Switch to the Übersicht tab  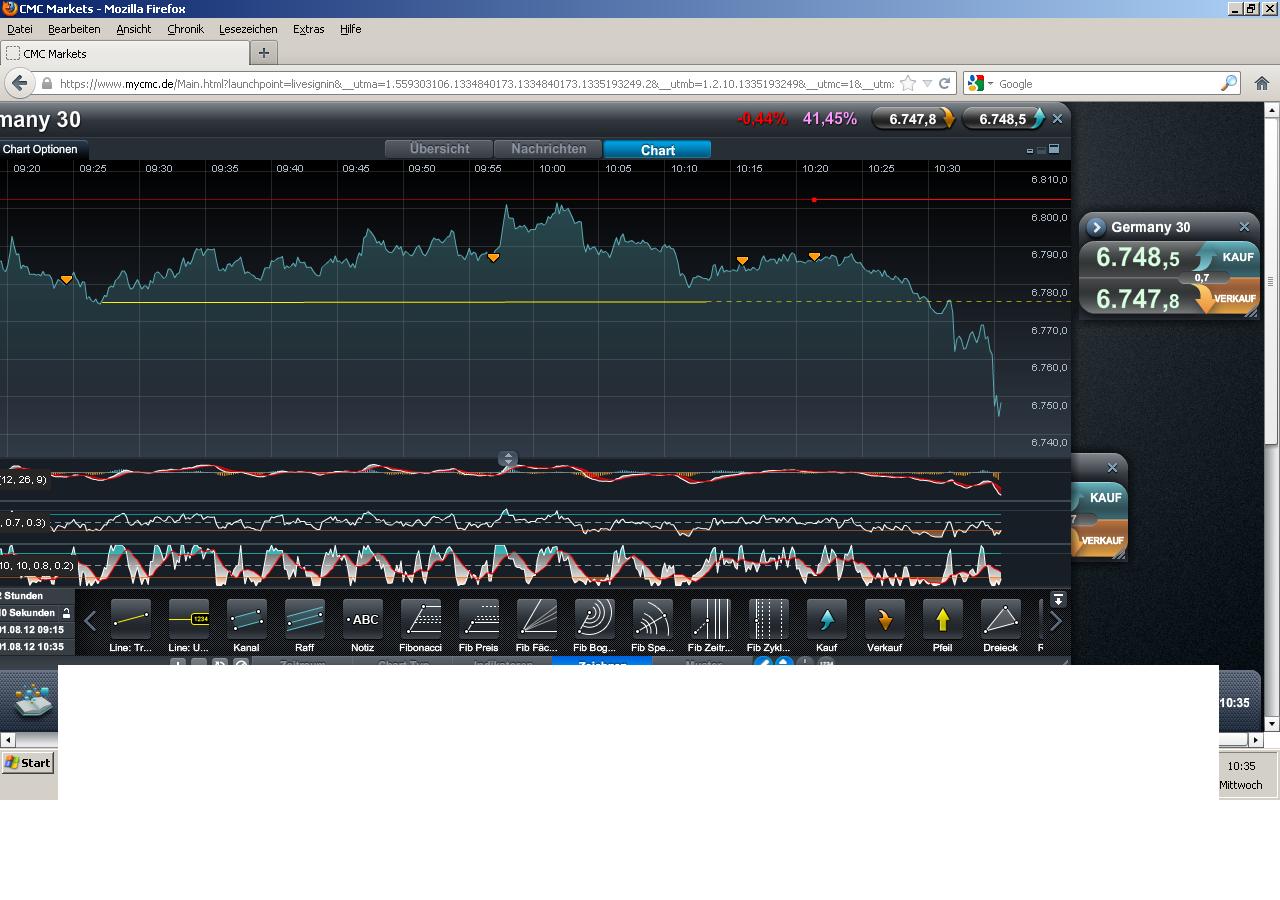coord(439,149)
